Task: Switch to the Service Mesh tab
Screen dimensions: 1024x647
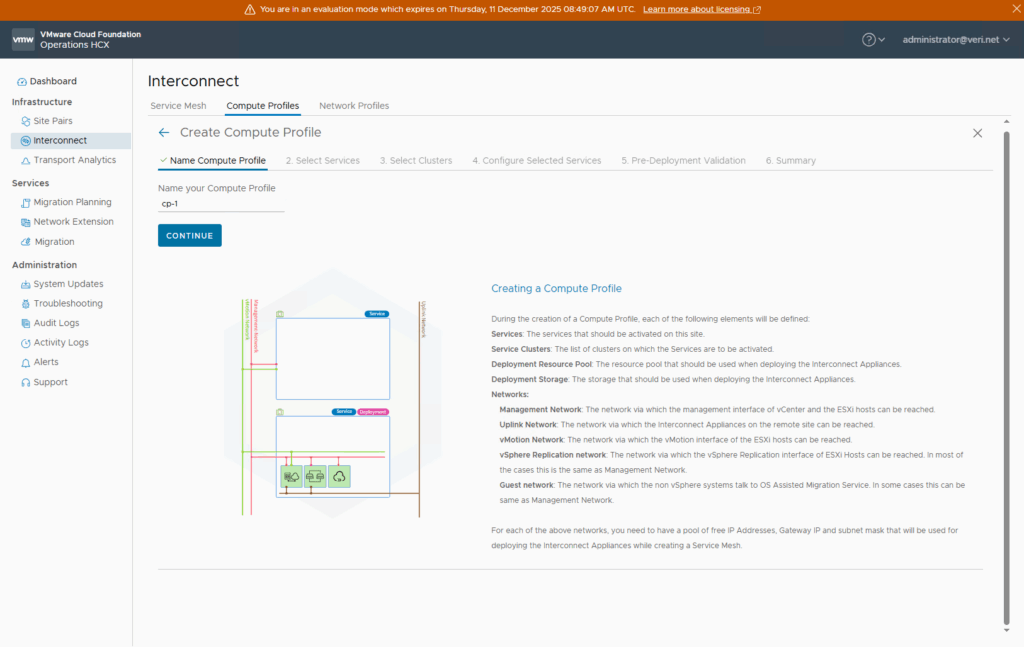Action: coord(178,106)
